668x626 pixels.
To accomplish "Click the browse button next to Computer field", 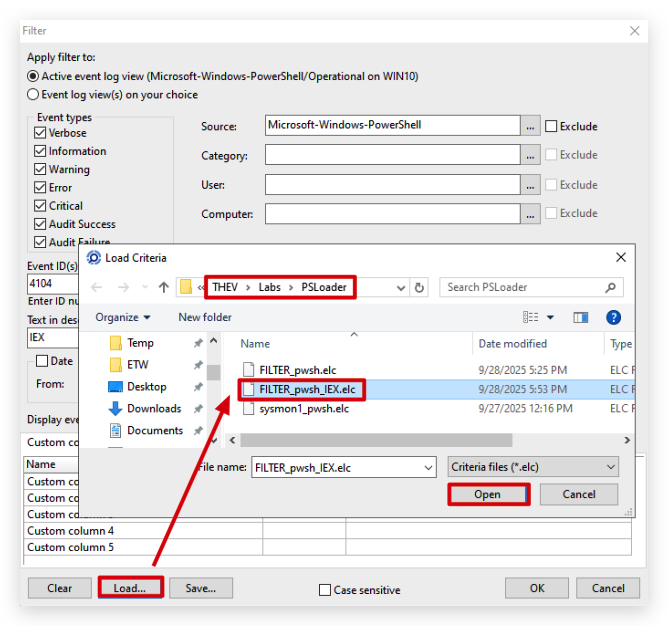I will point(530,214).
